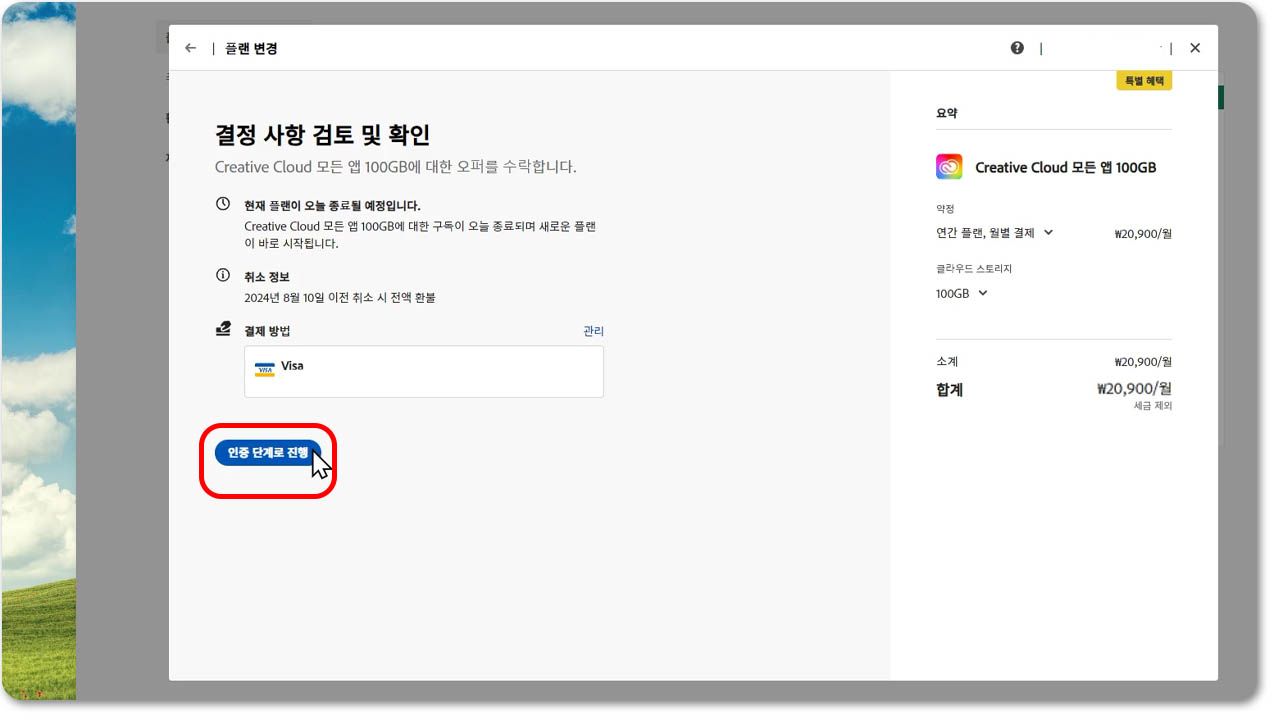Click the 결정 사항 검토 및 확인 heading
The width and height of the screenshot is (1280, 720).
tap(322, 135)
